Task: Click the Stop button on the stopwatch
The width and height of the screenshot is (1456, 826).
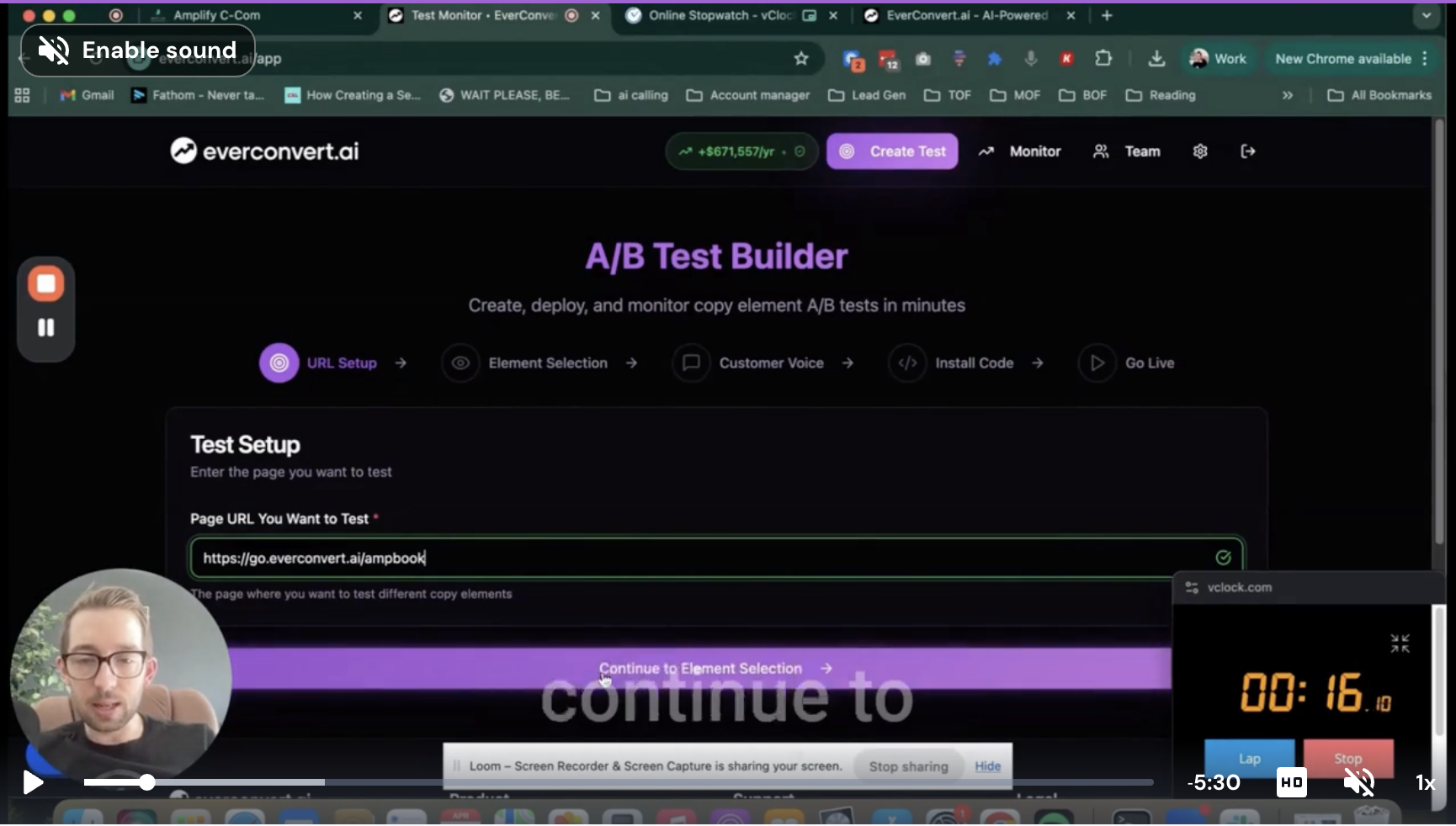Action: (x=1348, y=758)
